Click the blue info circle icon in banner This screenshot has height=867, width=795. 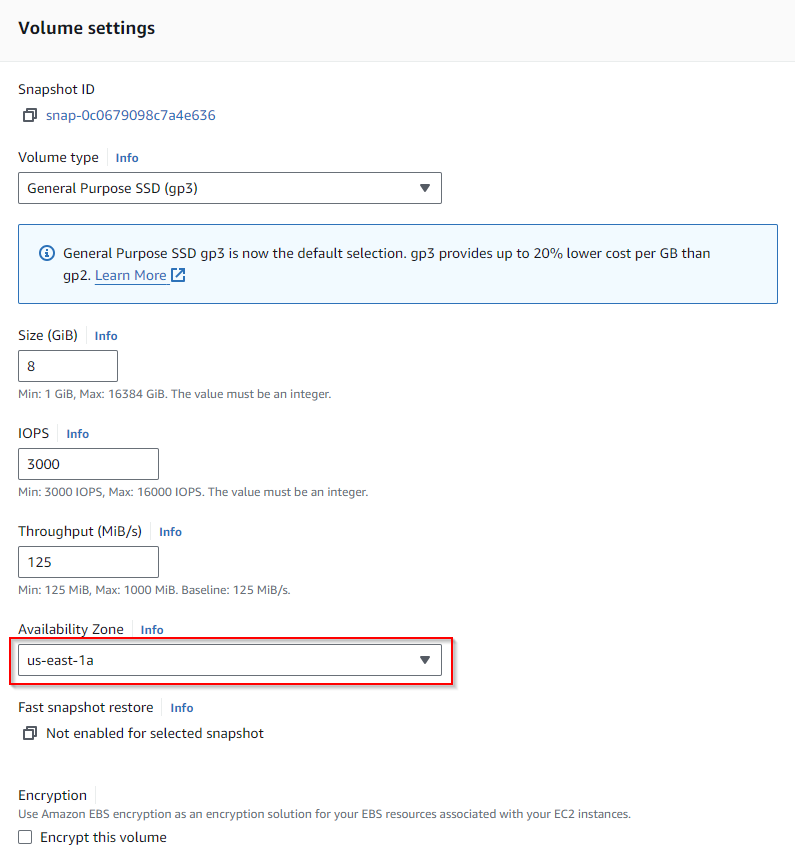click(46, 253)
